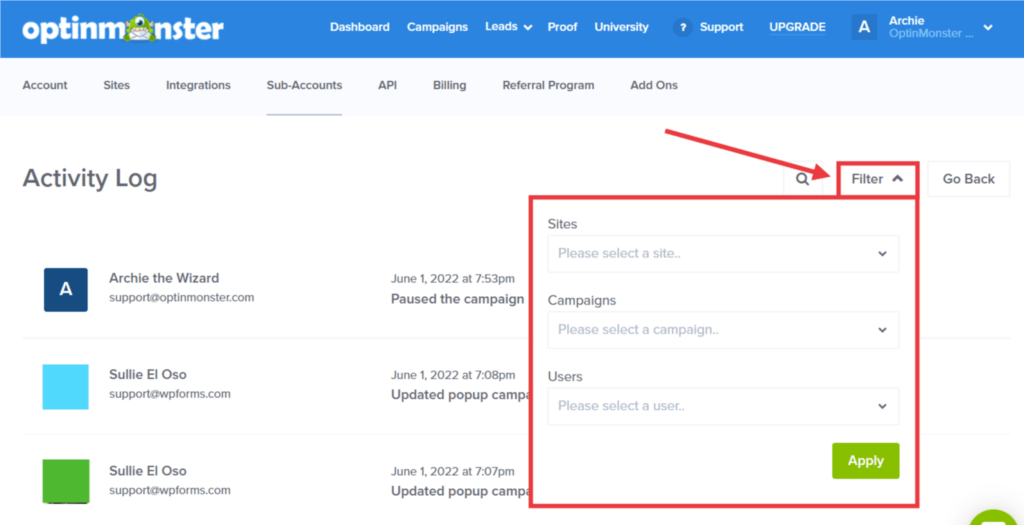Click the Go Back button
The width and height of the screenshot is (1024, 525).
[968, 179]
